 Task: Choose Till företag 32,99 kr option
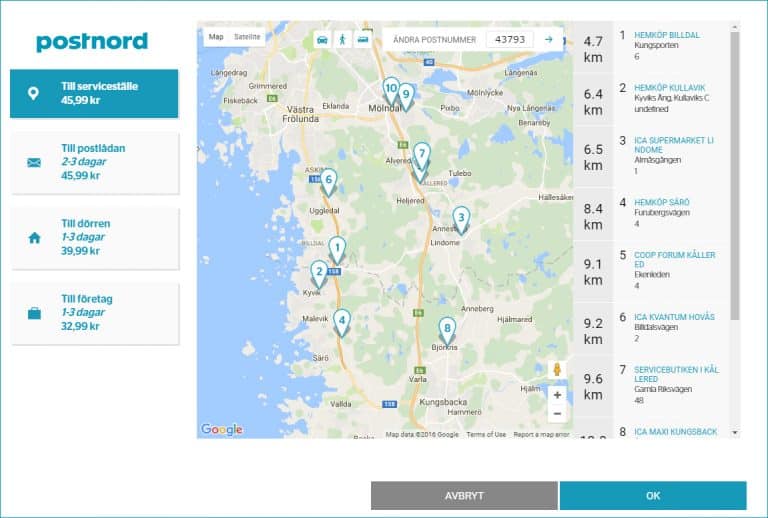click(95, 313)
